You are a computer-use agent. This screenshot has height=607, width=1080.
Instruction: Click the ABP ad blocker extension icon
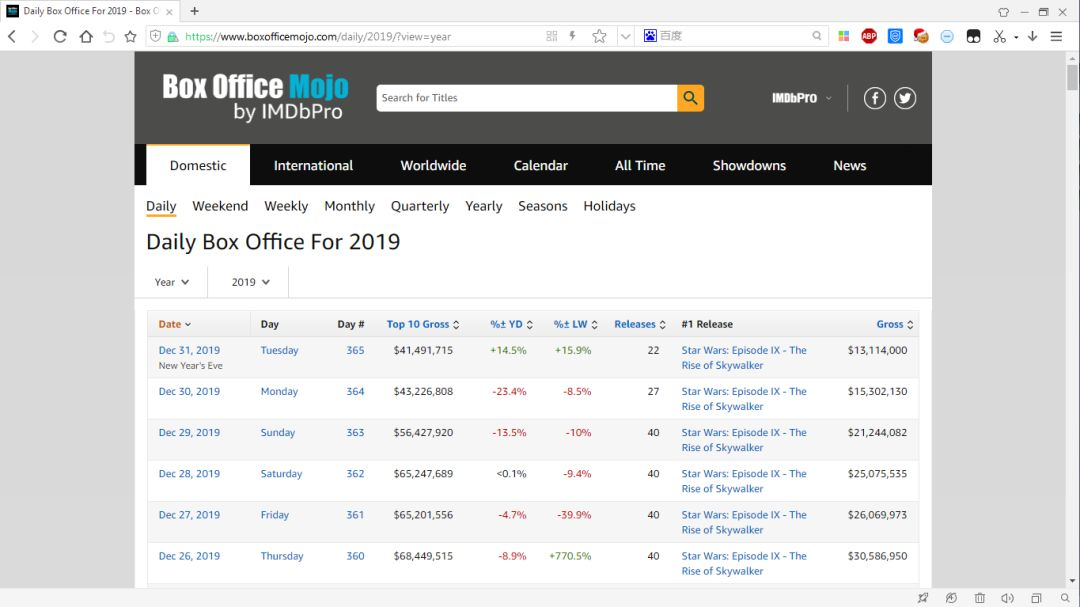pyautogui.click(x=869, y=36)
